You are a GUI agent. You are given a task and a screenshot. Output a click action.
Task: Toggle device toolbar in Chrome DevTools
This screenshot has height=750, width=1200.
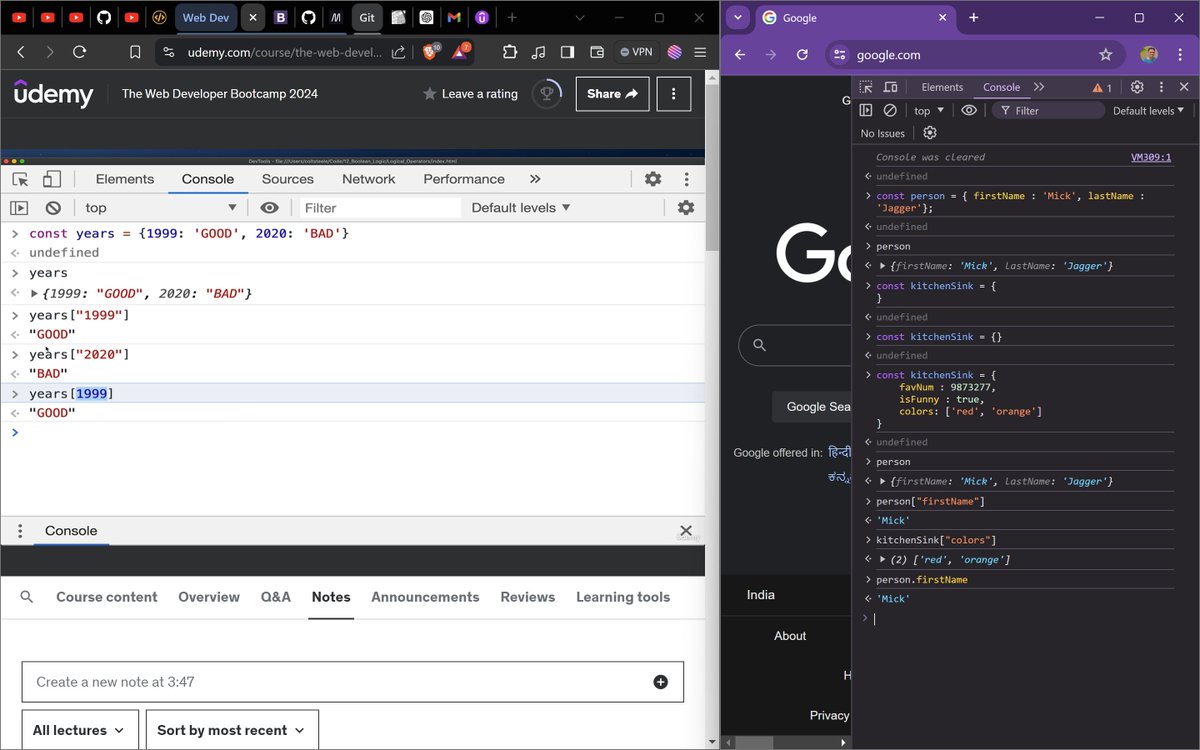(x=890, y=87)
